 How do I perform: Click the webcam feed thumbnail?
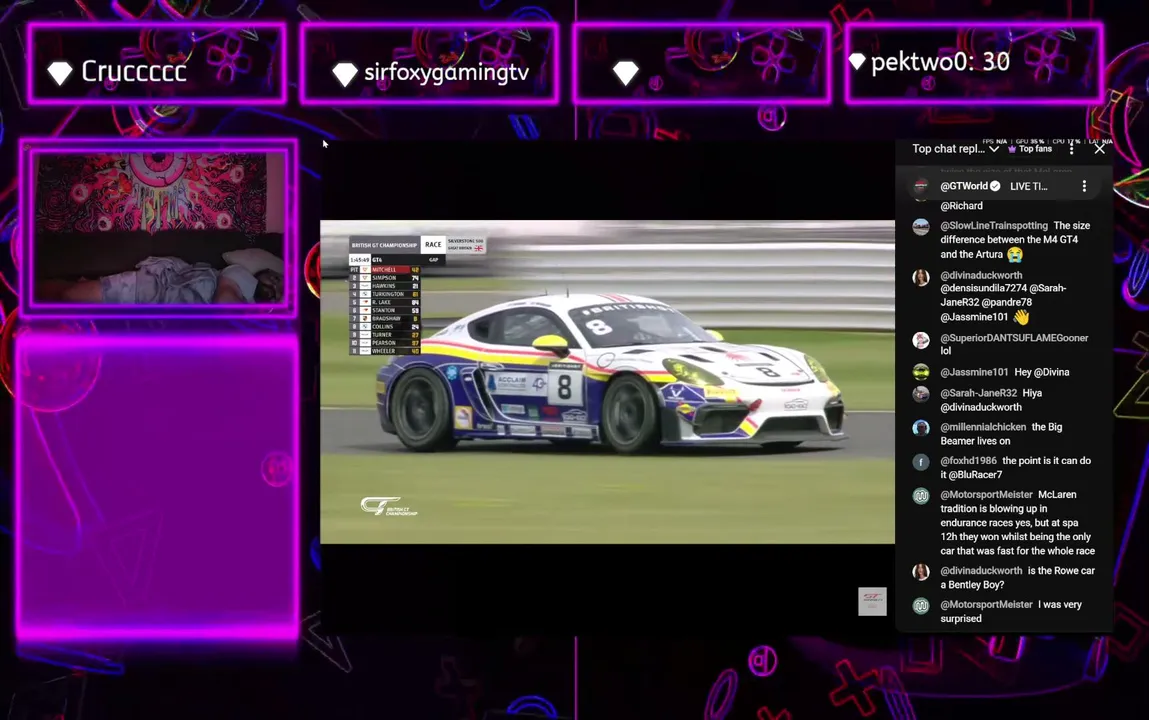[158, 228]
